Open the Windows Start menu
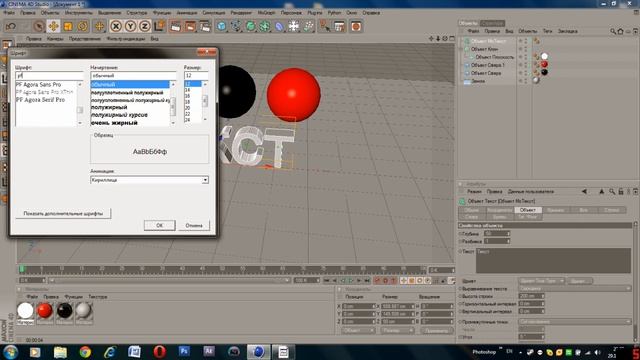The height and width of the screenshot is (360, 640). tap(10, 351)
